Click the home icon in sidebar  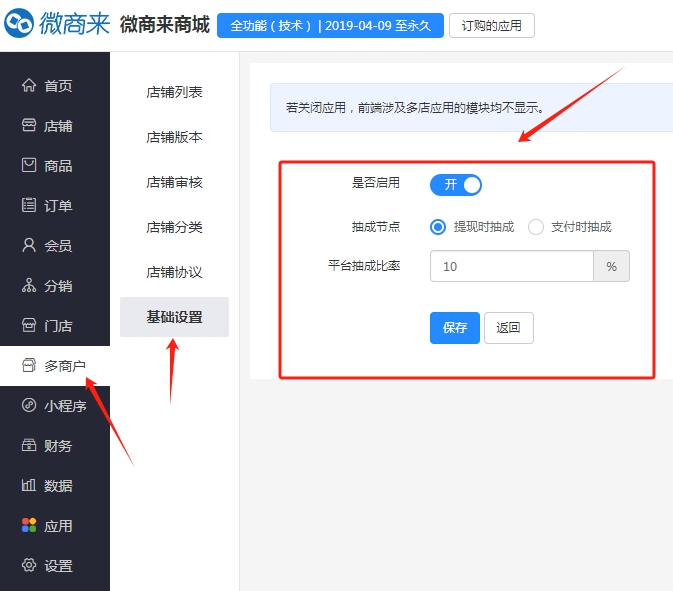pyautogui.click(x=29, y=86)
